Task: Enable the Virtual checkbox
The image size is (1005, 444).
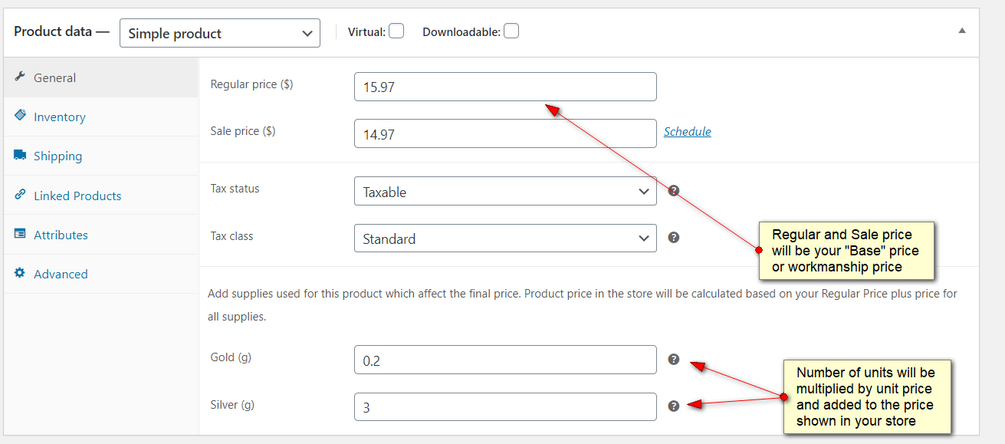Action: (396, 31)
